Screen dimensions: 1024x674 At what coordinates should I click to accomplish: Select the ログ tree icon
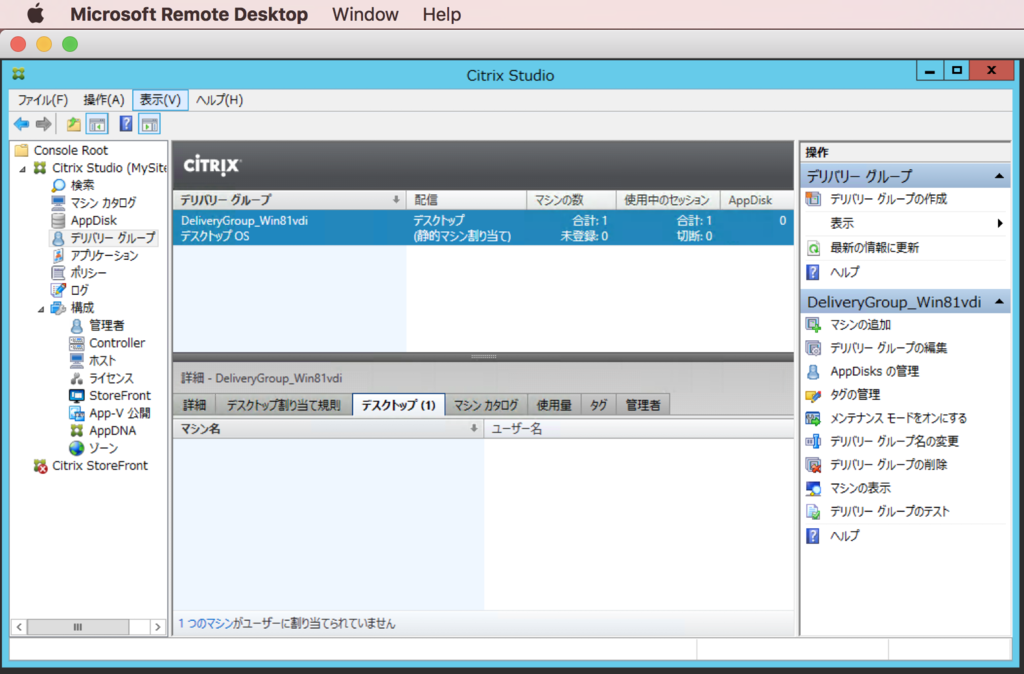click(x=59, y=290)
